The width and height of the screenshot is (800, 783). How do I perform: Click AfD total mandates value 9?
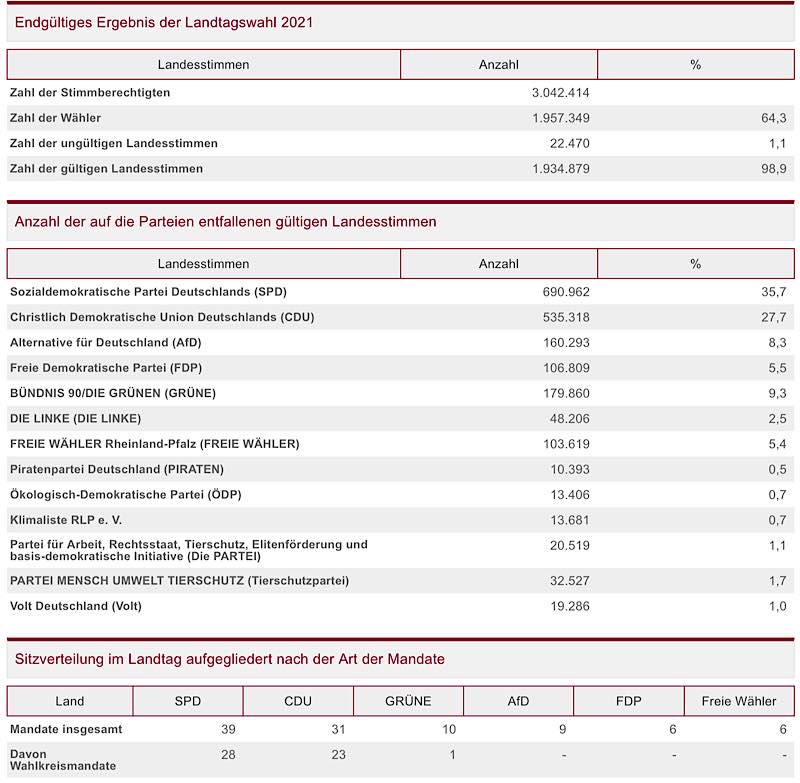562,729
